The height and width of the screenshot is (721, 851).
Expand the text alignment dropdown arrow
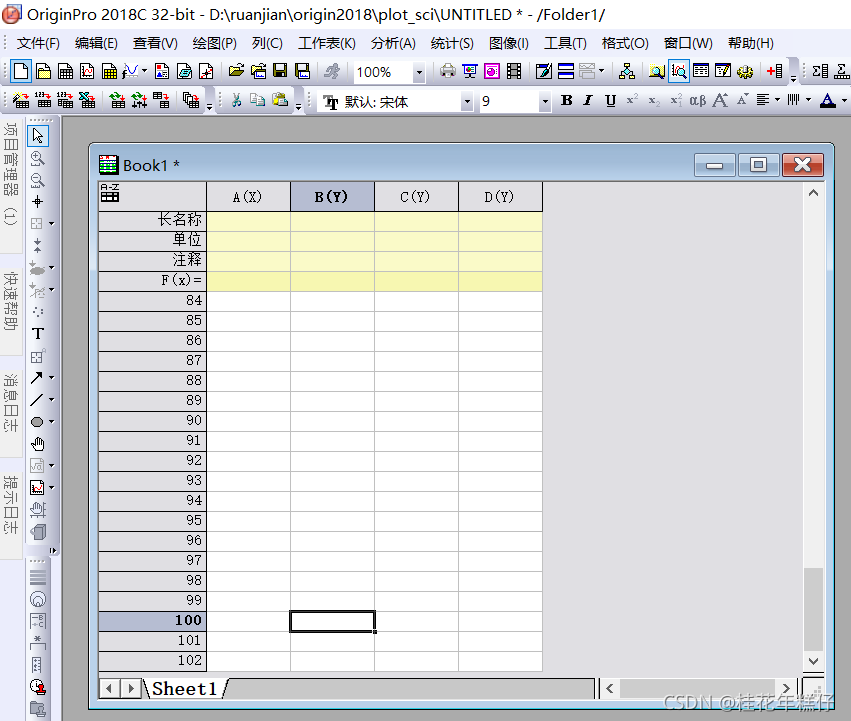777,100
